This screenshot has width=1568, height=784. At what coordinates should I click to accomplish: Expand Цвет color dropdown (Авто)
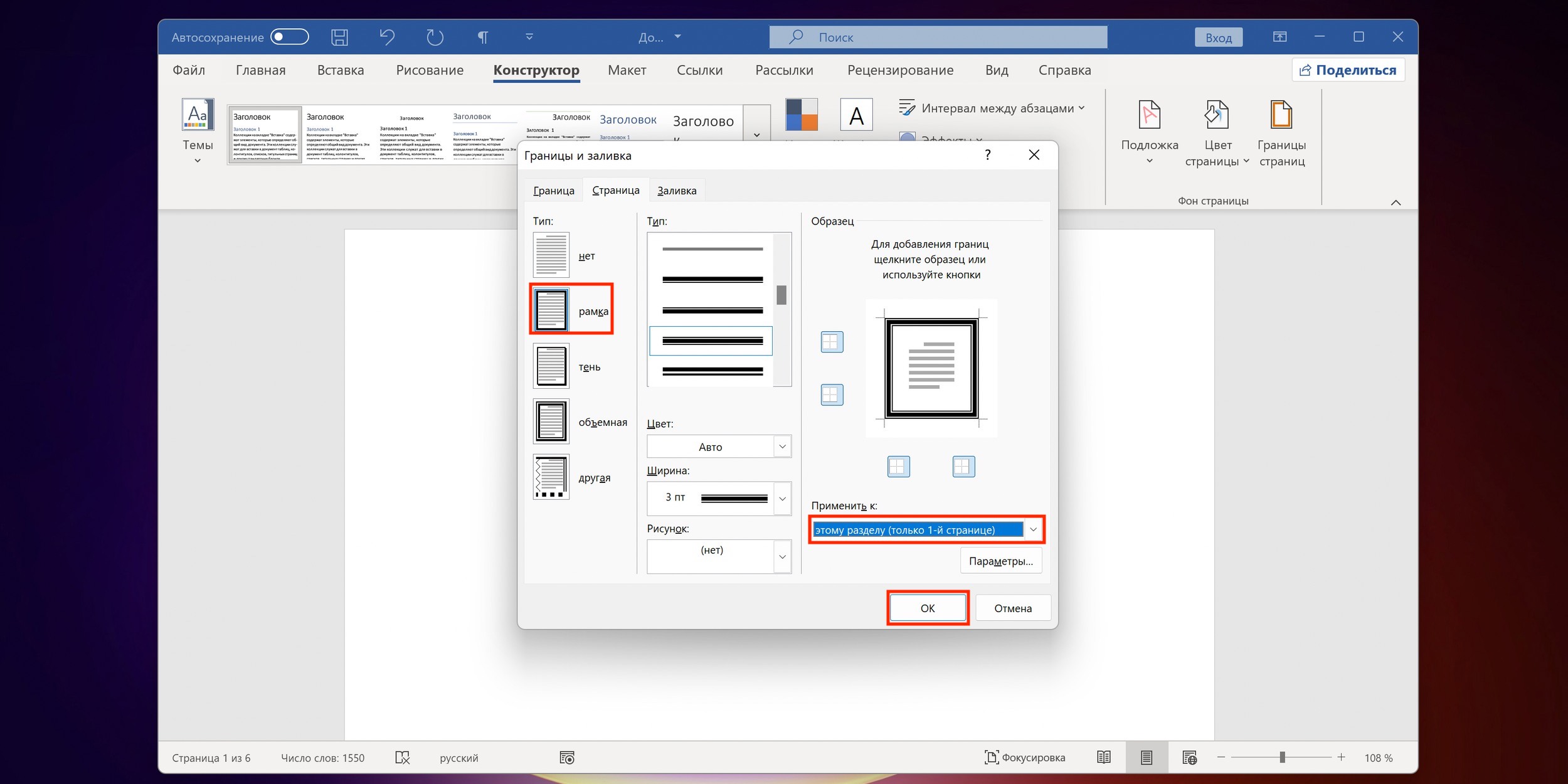click(x=782, y=447)
